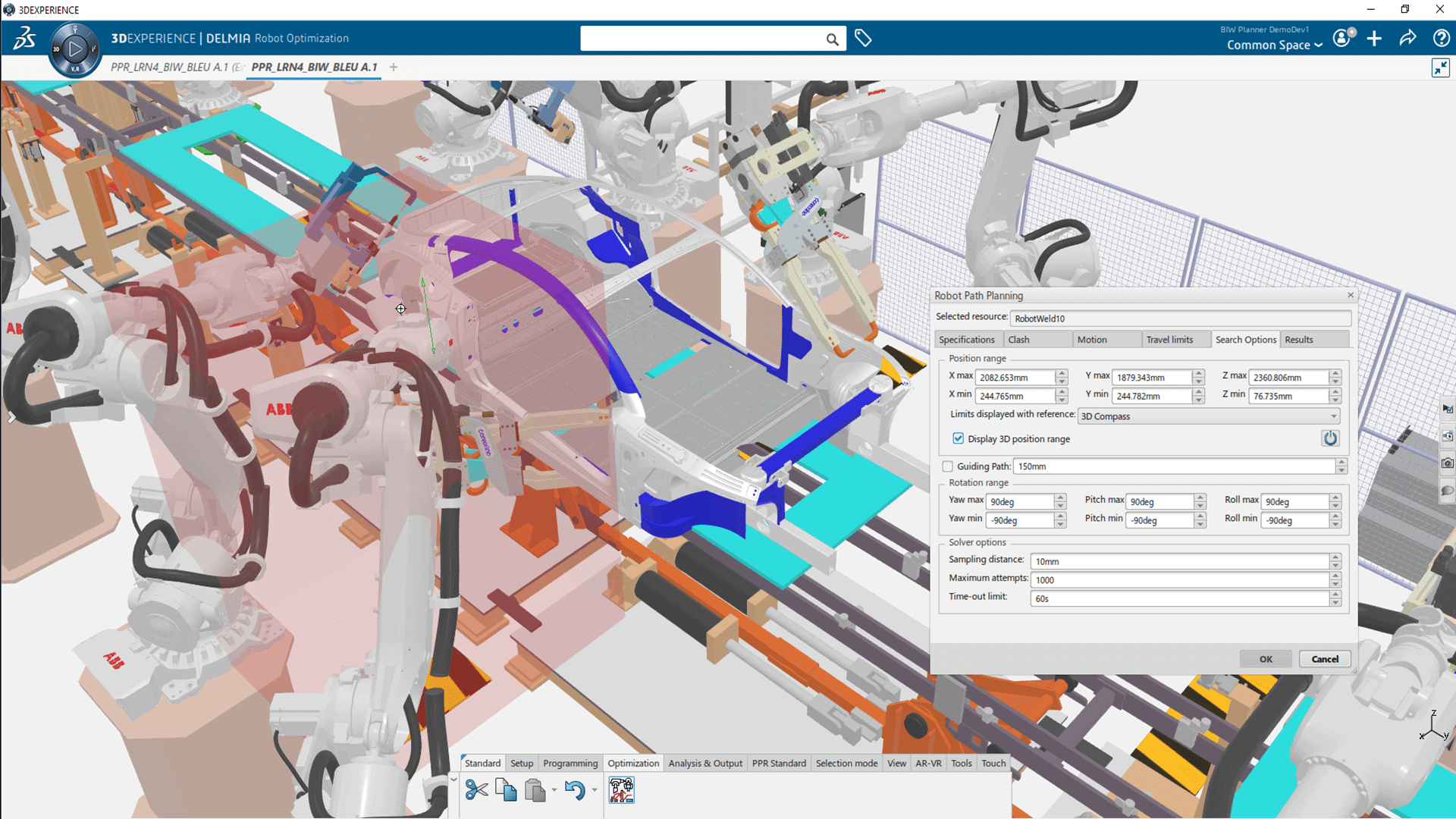Click the Clash tab in Robot Path Planning

coord(1019,339)
